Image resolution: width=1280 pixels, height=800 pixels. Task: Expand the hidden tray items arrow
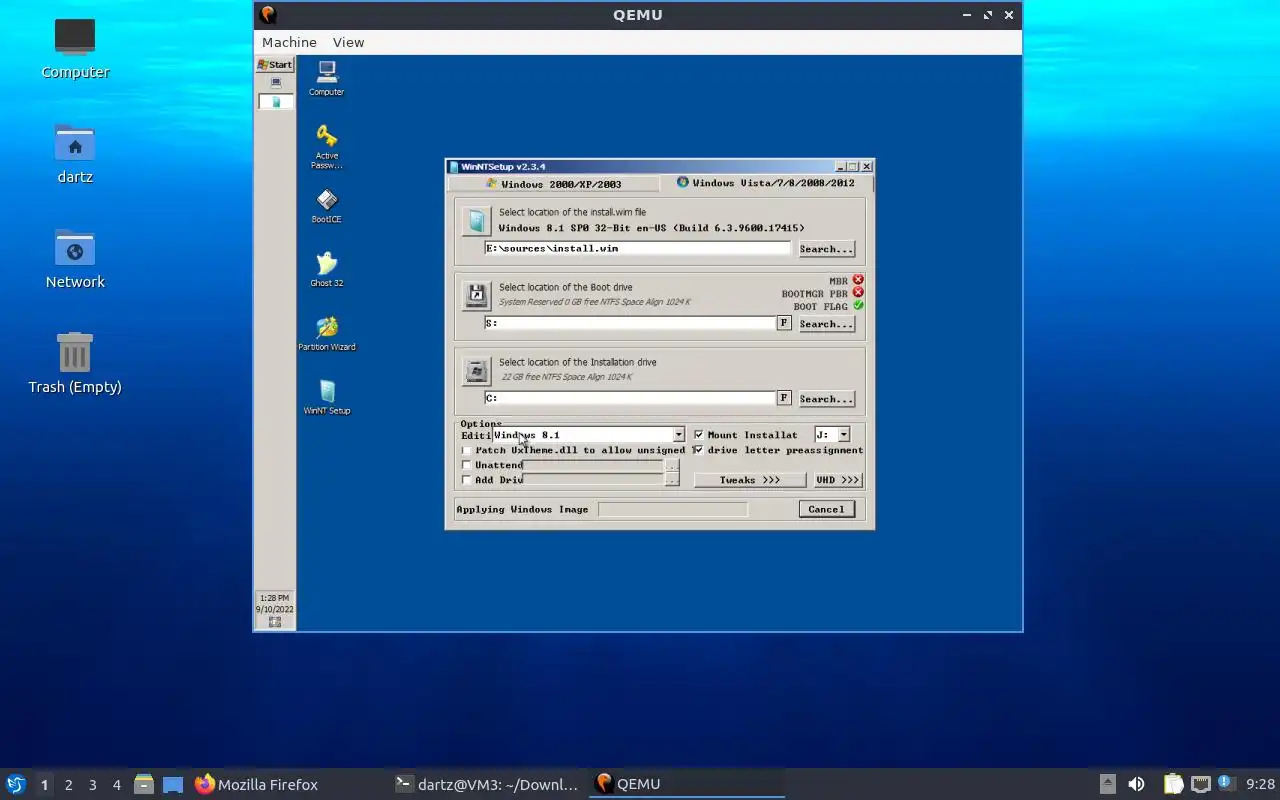(x=1108, y=784)
